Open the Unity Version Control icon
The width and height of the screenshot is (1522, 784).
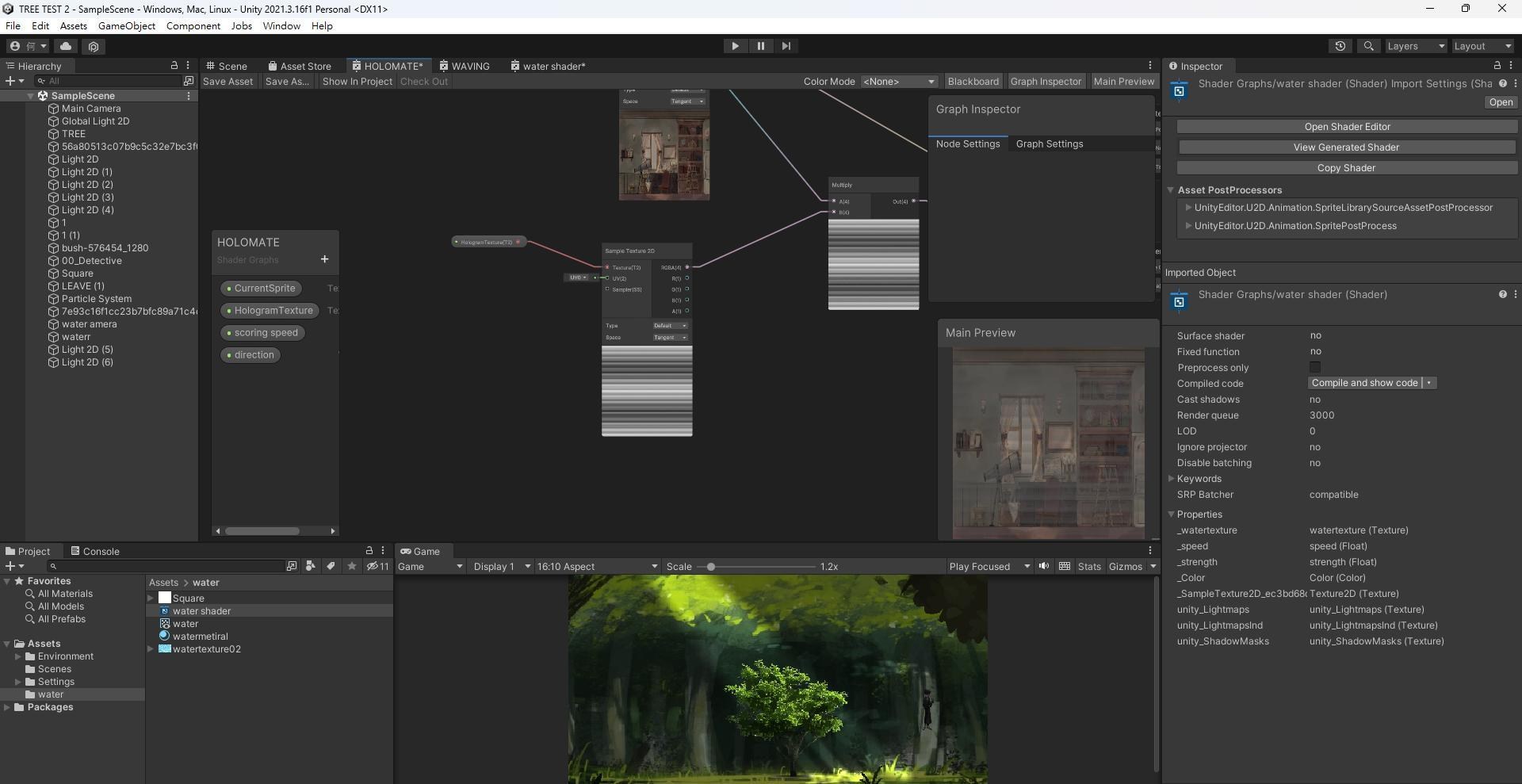[94, 46]
